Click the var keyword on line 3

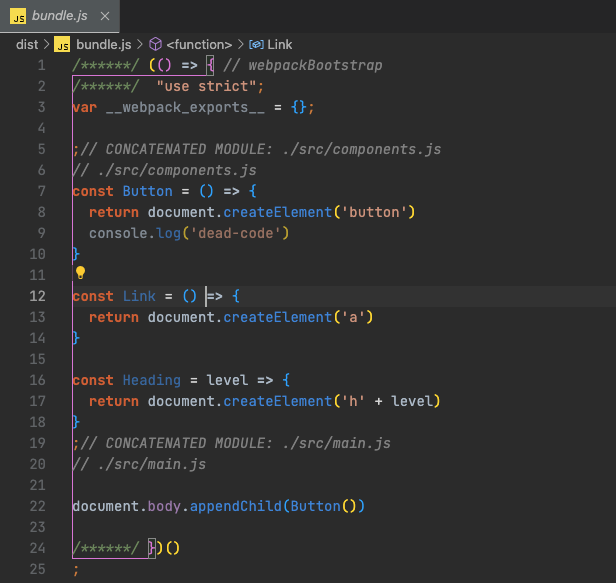85,107
